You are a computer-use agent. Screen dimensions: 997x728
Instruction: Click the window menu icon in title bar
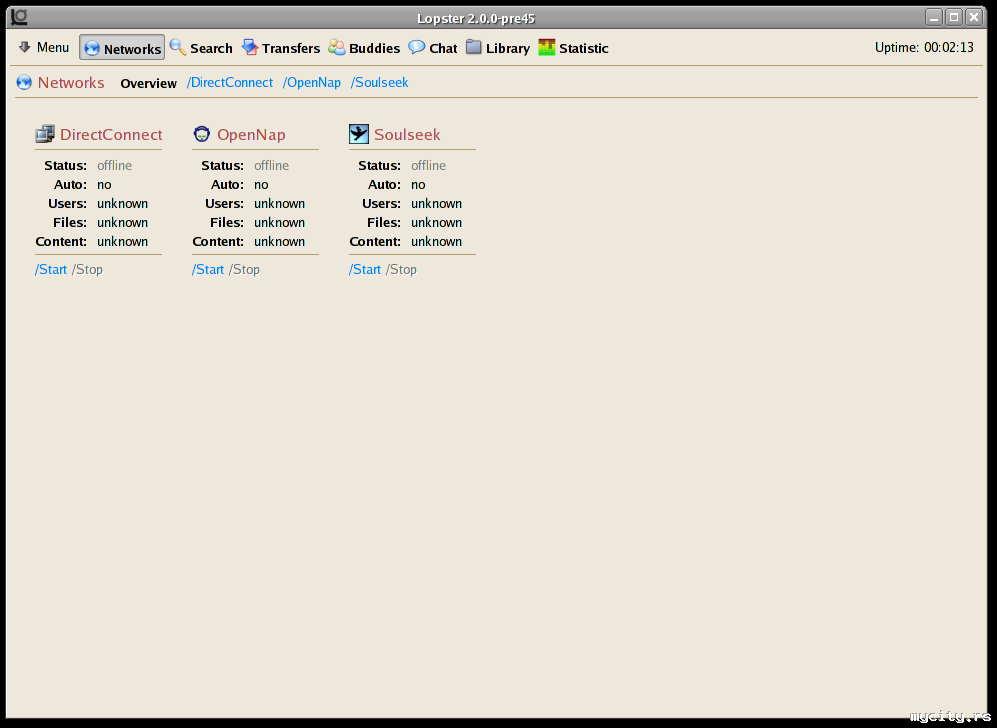click(19, 16)
